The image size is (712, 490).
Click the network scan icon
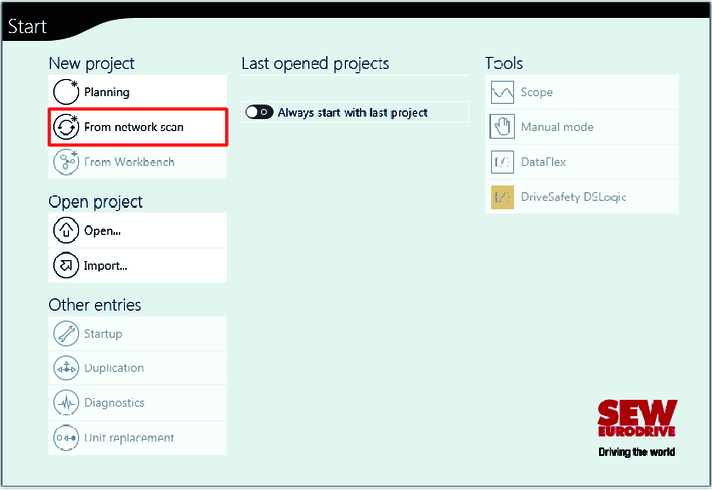pos(66,127)
